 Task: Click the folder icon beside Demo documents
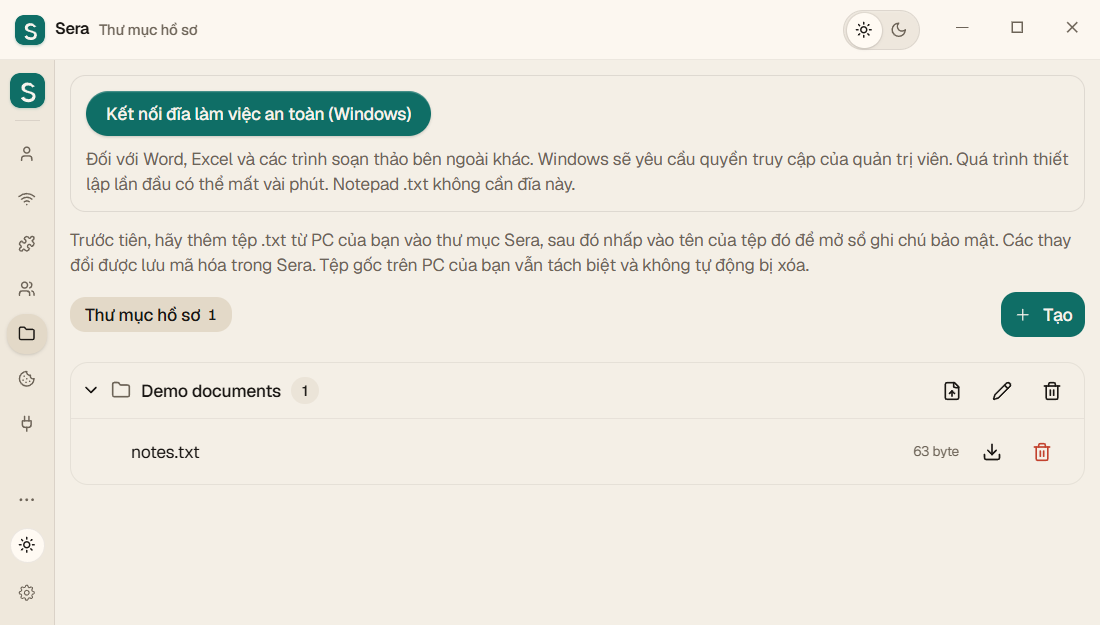(121, 390)
